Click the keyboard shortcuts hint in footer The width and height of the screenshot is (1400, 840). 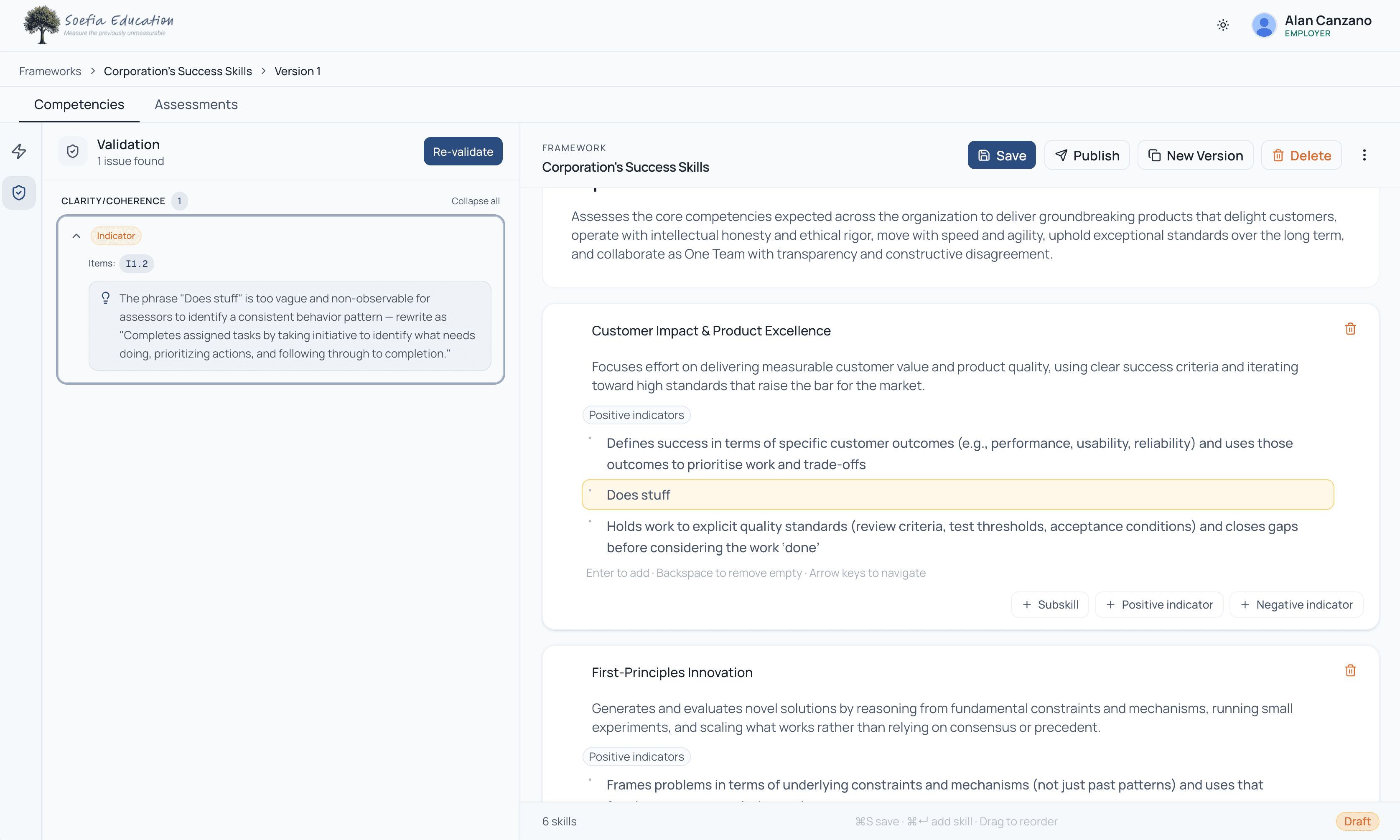tap(956, 821)
